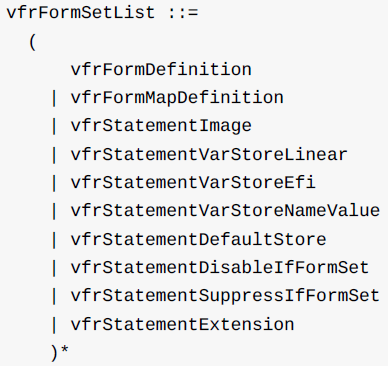The height and width of the screenshot is (366, 388).
Task: Click the vfrFormSetList rule name
Action: click(81, 13)
